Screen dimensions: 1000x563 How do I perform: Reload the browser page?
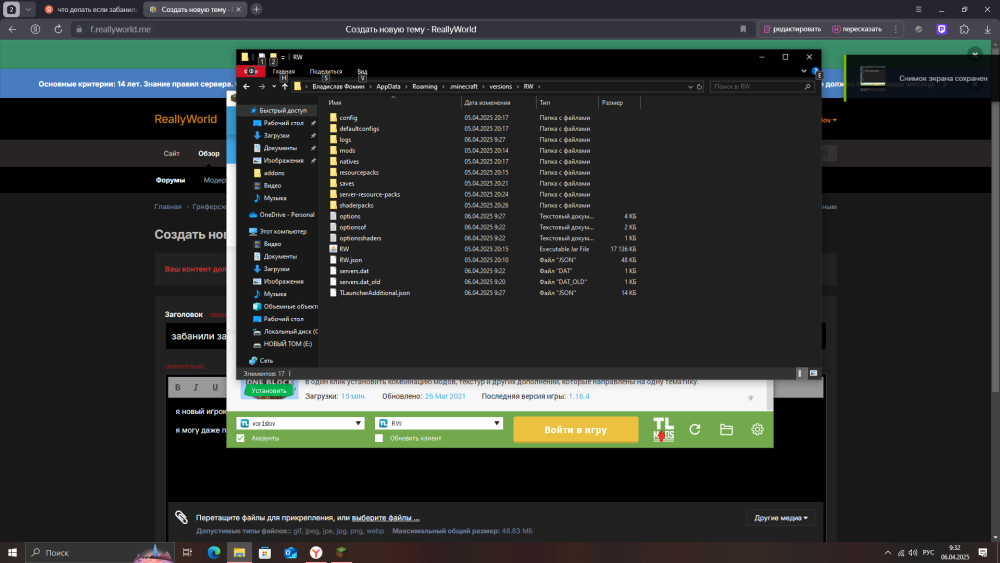coord(58,29)
